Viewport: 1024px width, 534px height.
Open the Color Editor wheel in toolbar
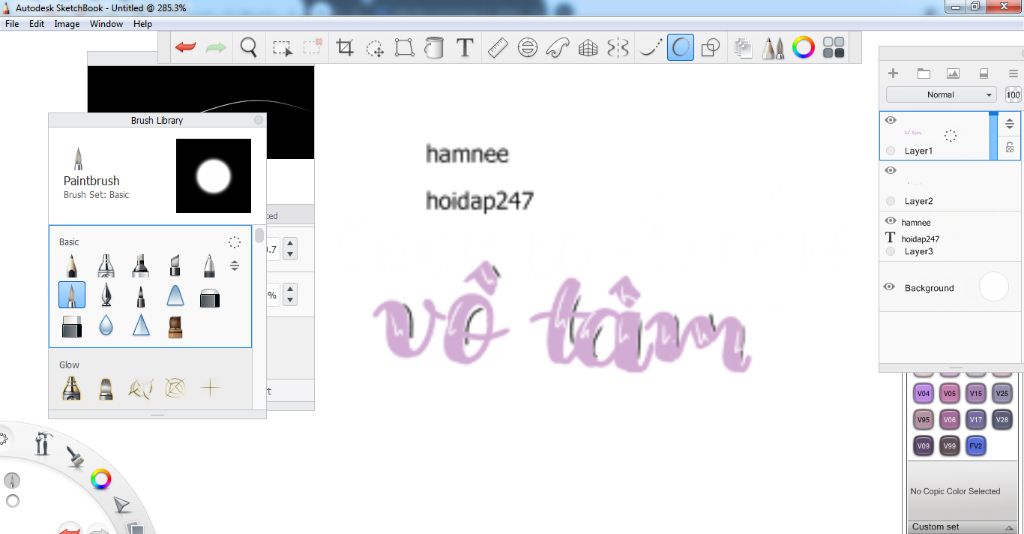(x=803, y=47)
